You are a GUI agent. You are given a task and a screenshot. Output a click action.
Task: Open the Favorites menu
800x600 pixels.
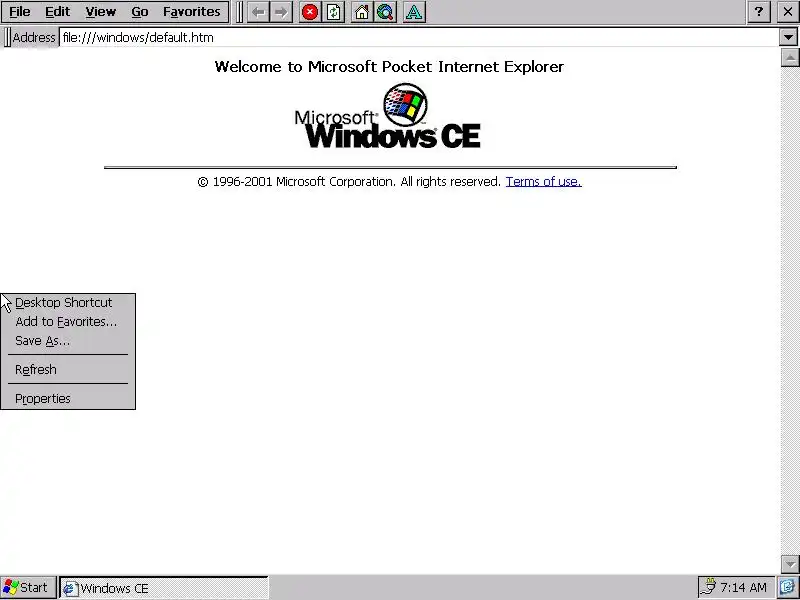click(x=192, y=12)
